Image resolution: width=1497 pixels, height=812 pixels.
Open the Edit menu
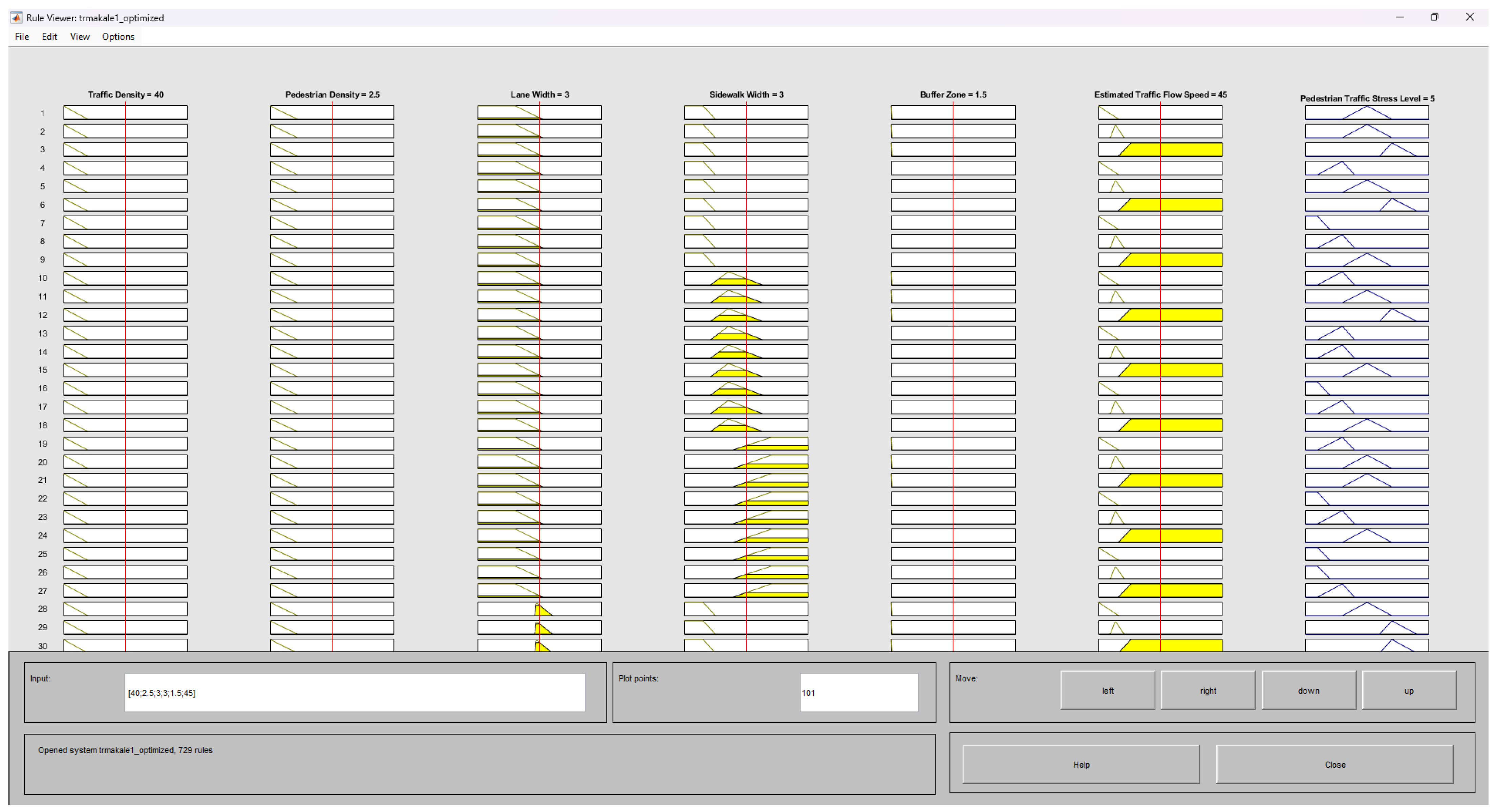(49, 37)
